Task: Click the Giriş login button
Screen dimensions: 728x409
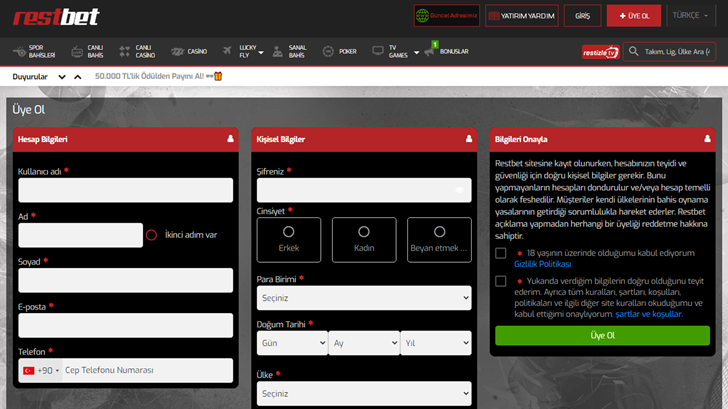Action: click(582, 16)
